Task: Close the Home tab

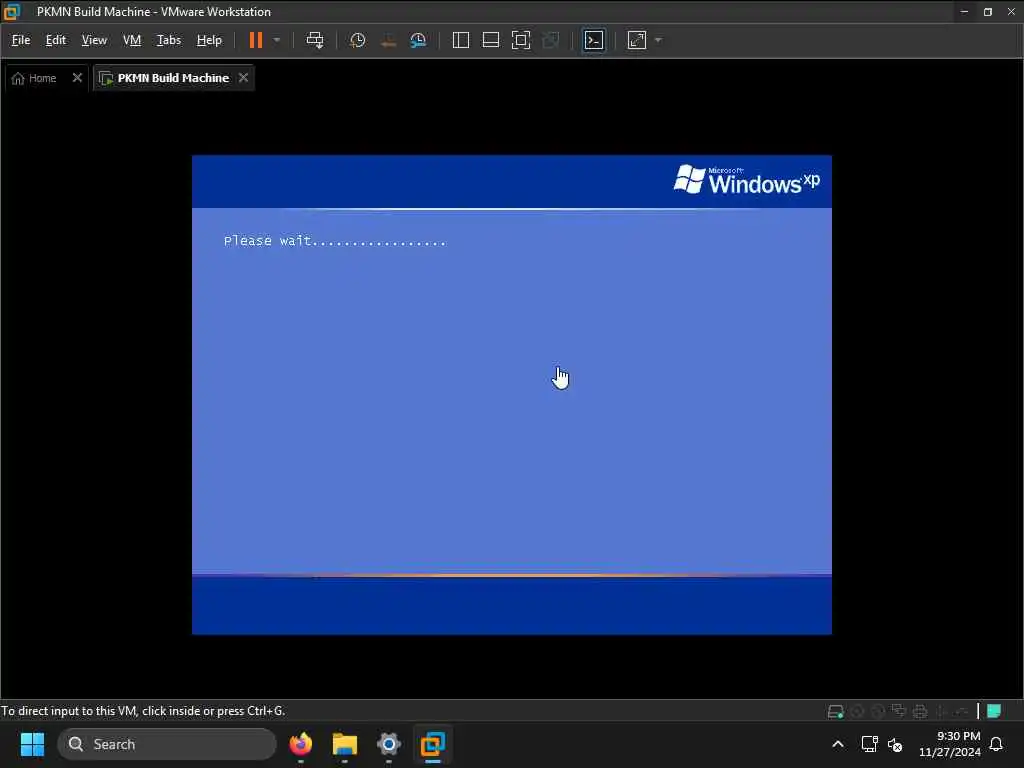Action: point(77,78)
